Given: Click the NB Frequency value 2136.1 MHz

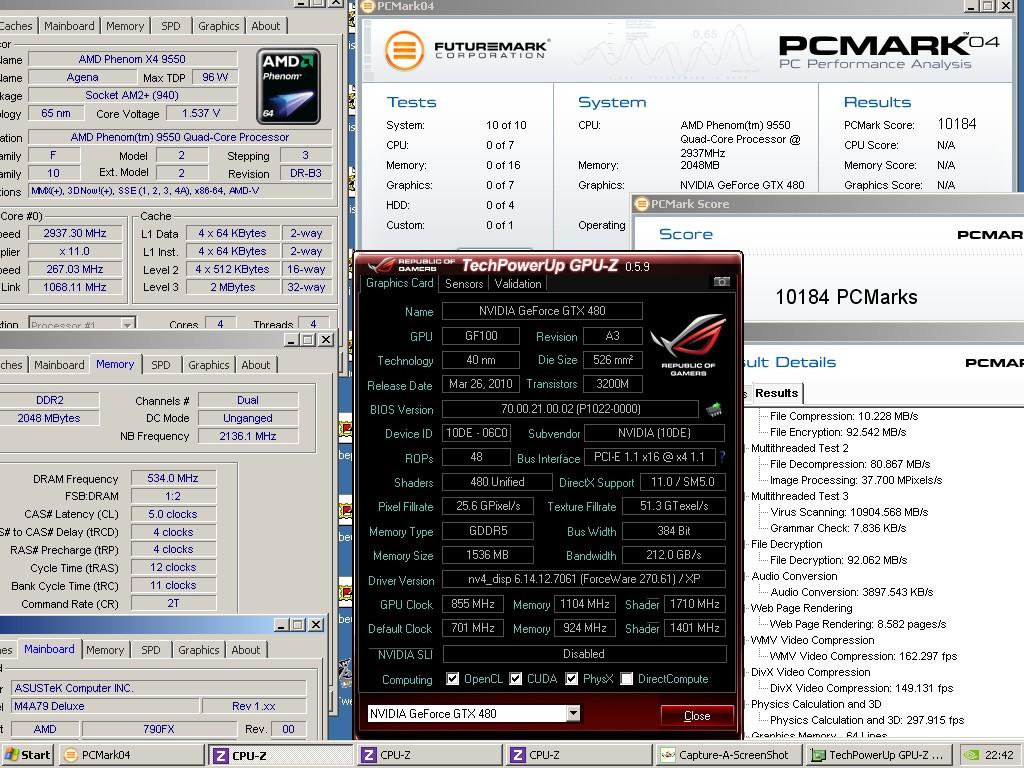Looking at the screenshot, I should pyautogui.click(x=248, y=436).
